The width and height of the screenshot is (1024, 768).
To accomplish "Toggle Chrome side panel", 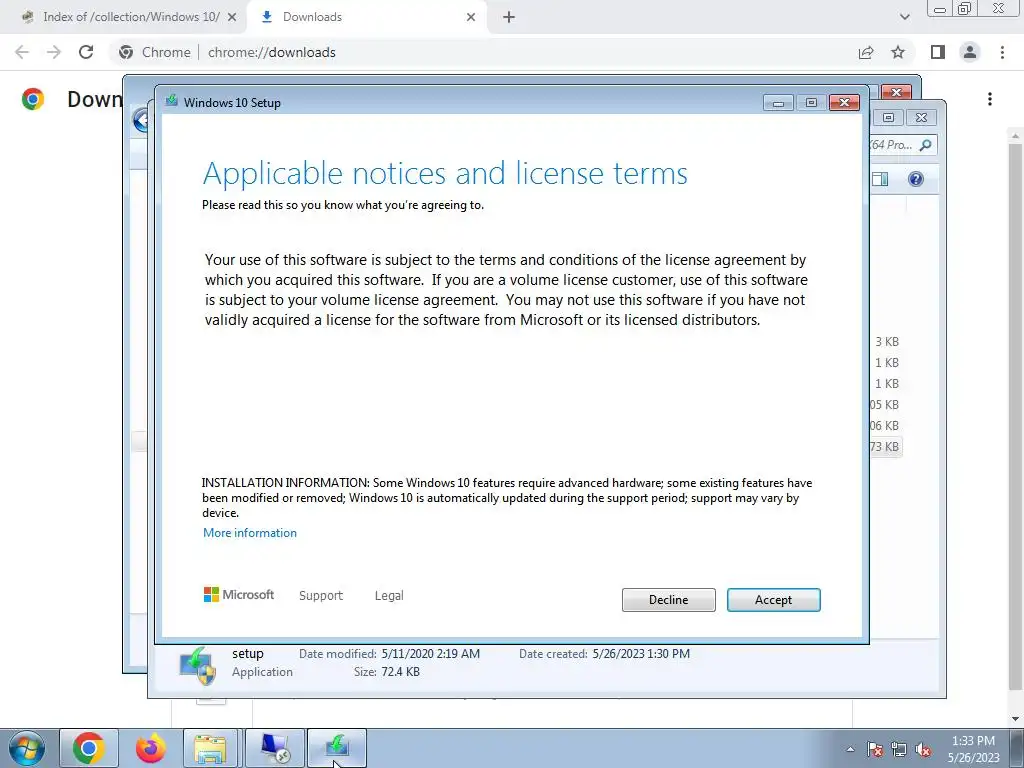I will click(x=938, y=52).
